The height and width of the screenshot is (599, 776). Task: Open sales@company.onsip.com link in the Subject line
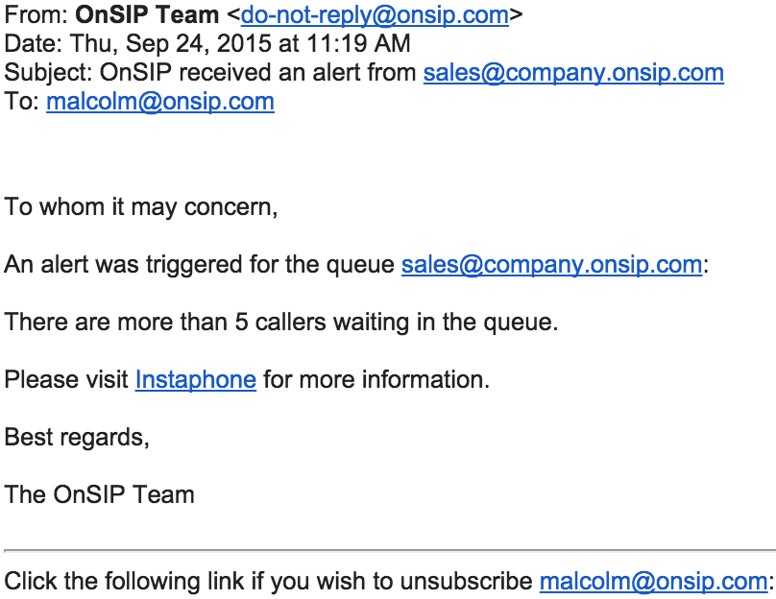click(x=573, y=73)
